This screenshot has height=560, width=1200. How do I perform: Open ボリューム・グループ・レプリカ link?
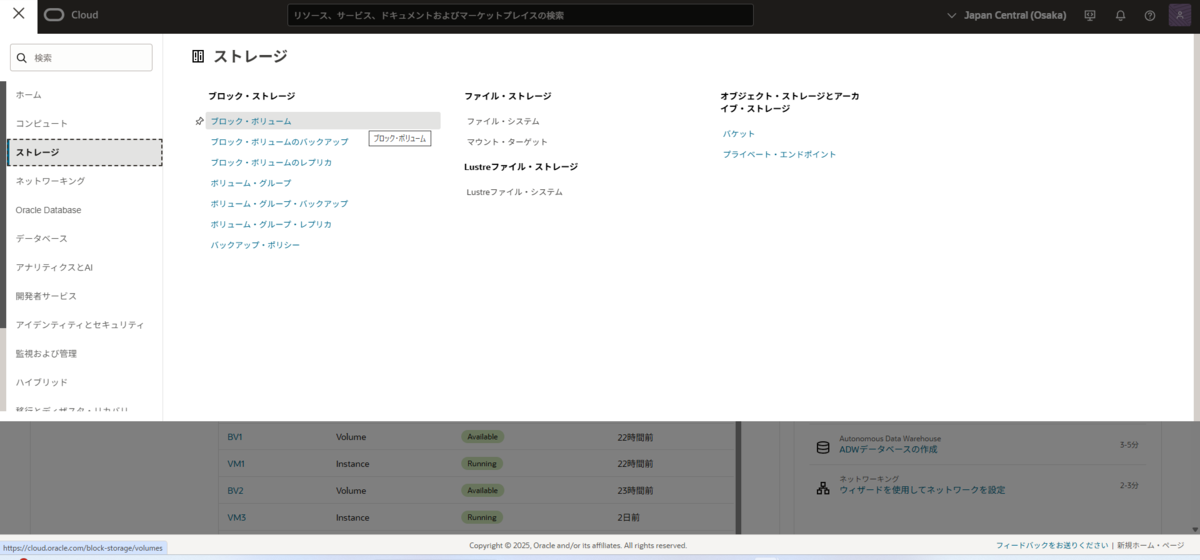point(271,224)
